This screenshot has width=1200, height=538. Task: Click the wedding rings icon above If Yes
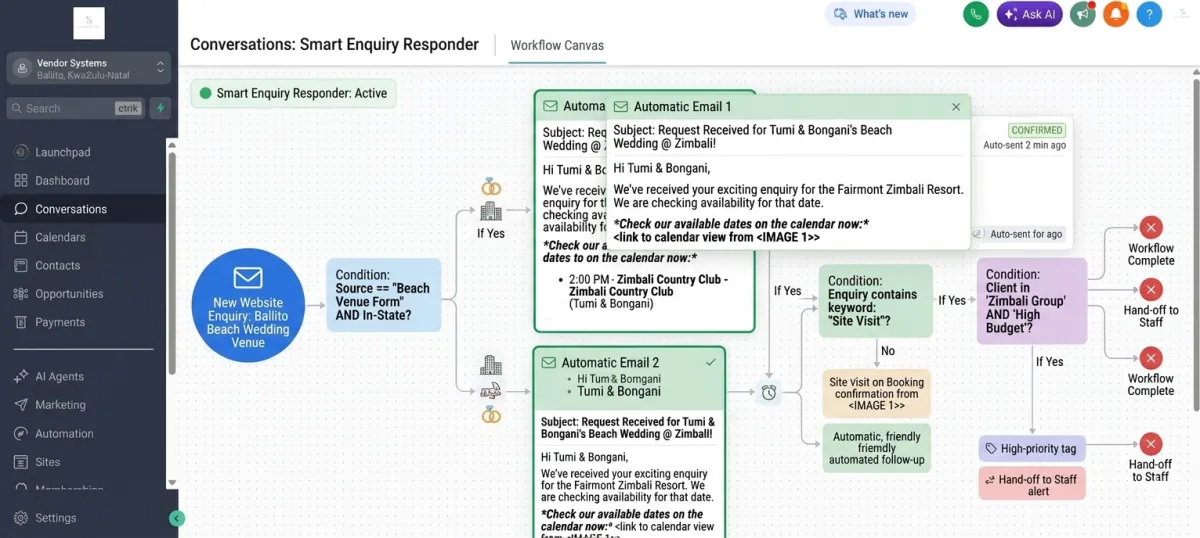pyautogui.click(x=491, y=186)
